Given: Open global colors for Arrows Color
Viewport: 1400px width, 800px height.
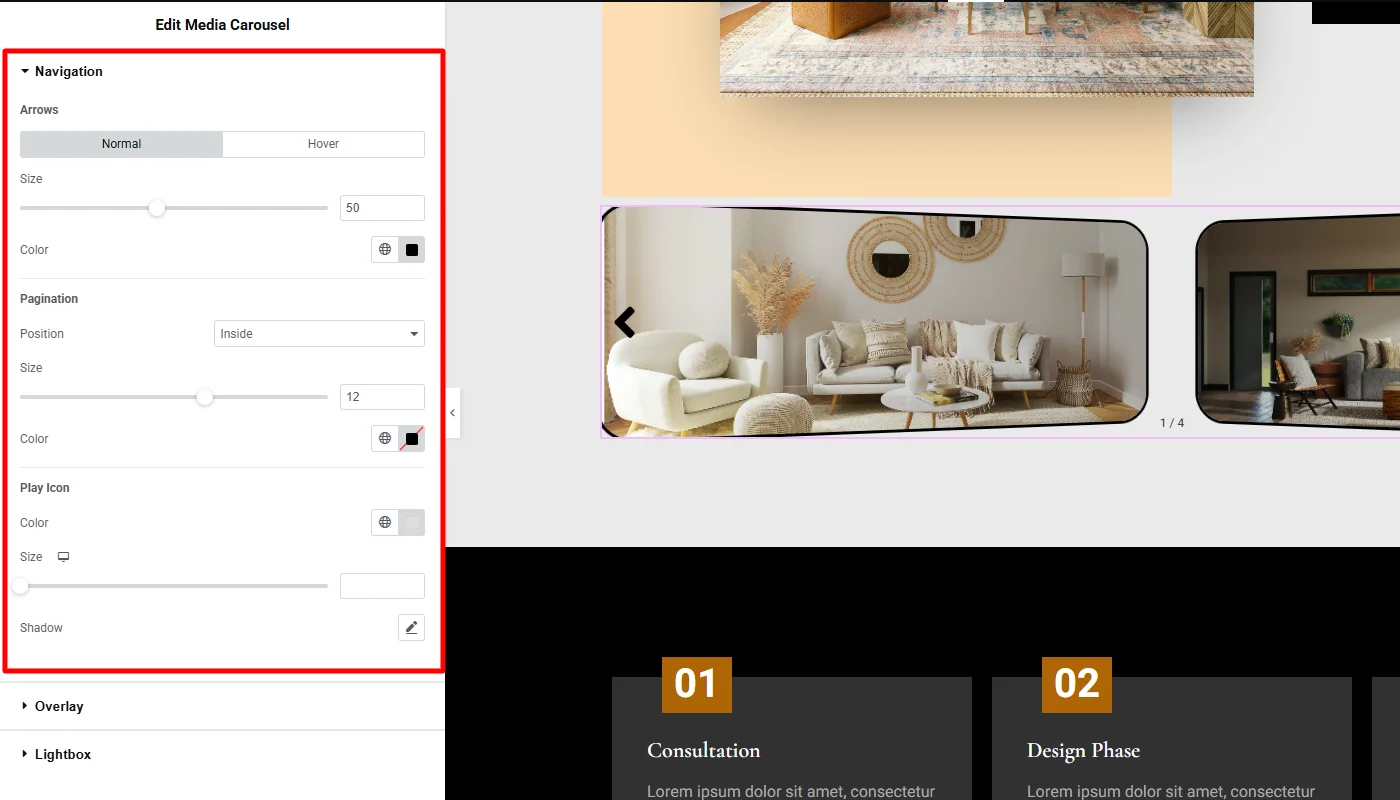Looking at the screenshot, I should click(385, 250).
